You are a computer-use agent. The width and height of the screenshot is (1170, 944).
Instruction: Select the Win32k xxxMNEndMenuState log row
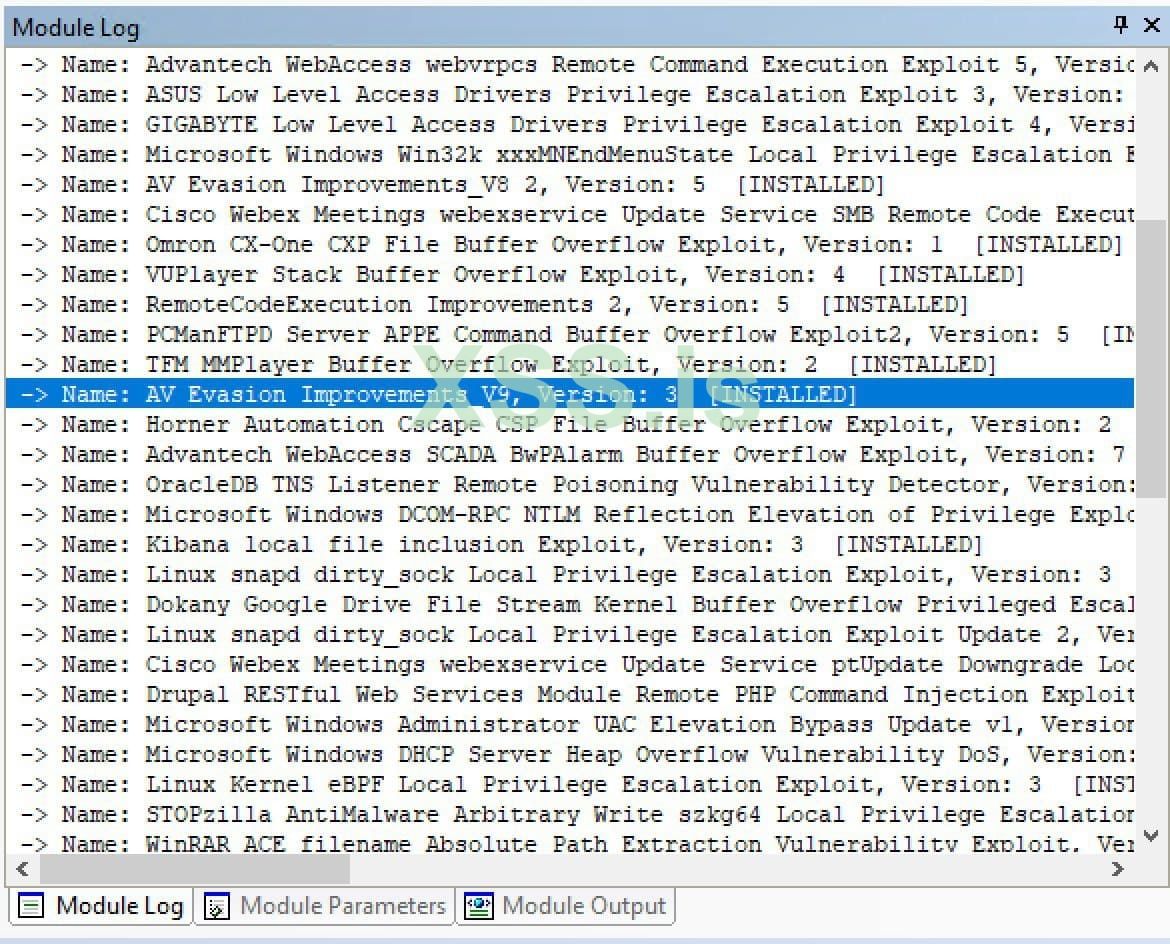tap(570, 154)
